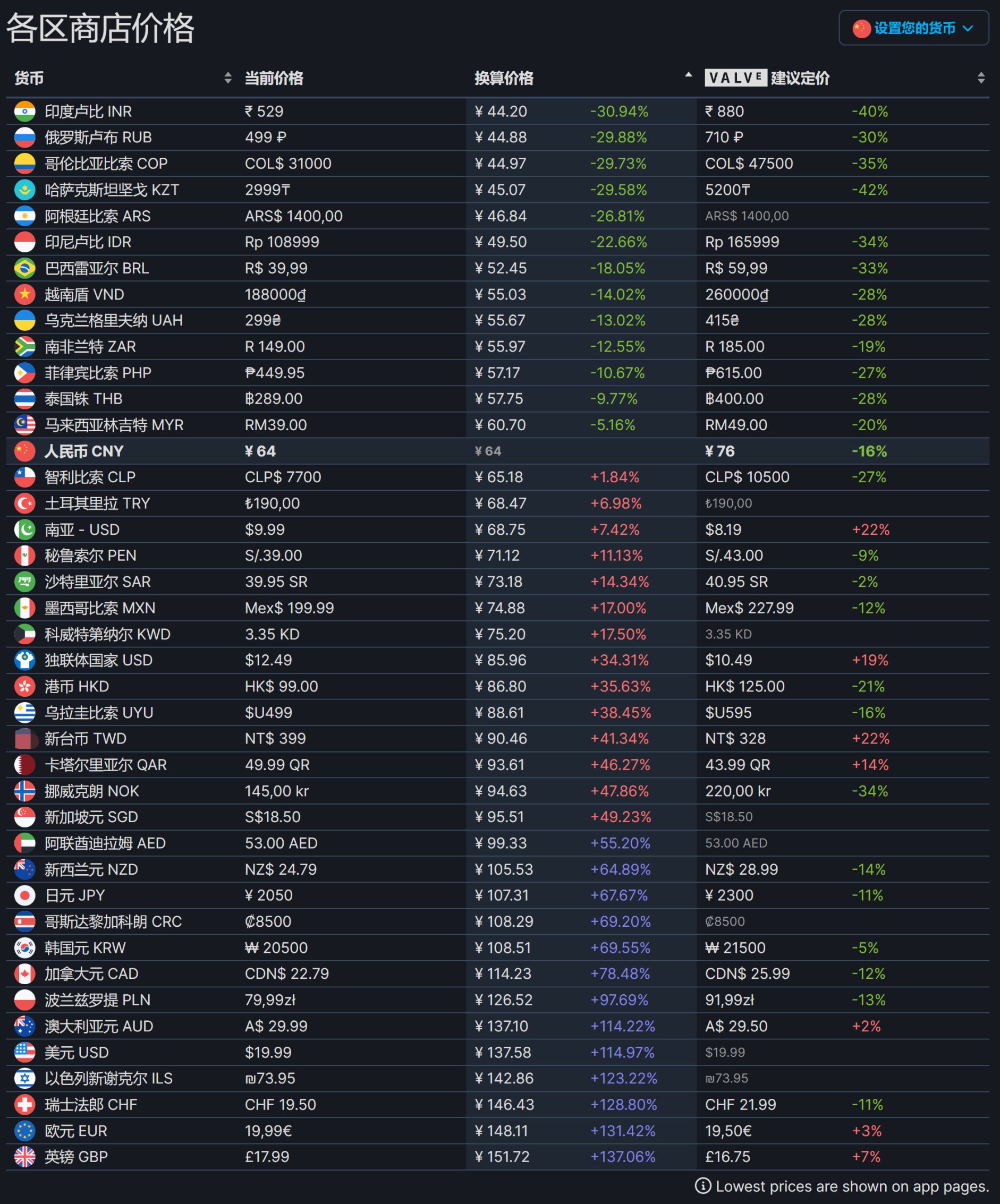Screen dimensions: 1000x1204
Task: Click the Hong Kong flag icon
Action: (x=24, y=686)
